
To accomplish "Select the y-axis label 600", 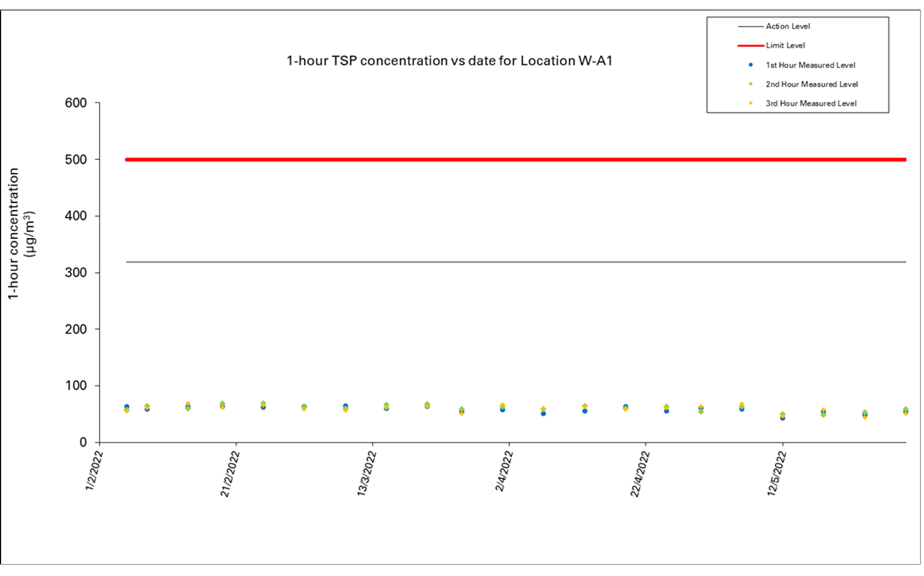I will [x=76, y=103].
